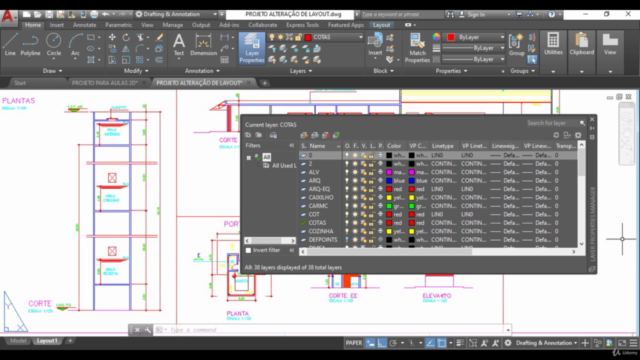
Task: Select the Polyline tool
Action: [x=30, y=45]
